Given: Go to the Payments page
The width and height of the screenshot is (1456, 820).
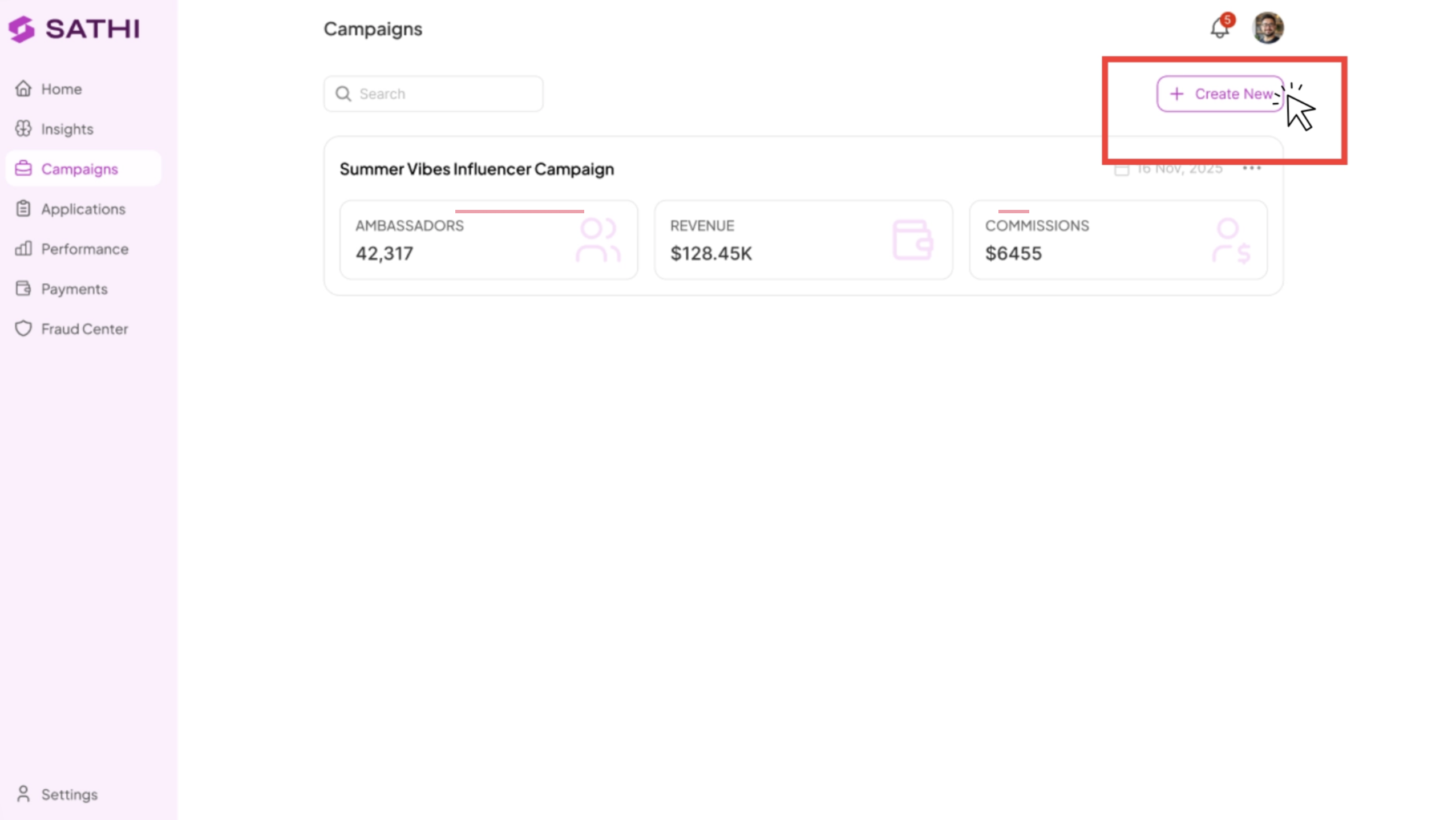Looking at the screenshot, I should click(x=74, y=289).
